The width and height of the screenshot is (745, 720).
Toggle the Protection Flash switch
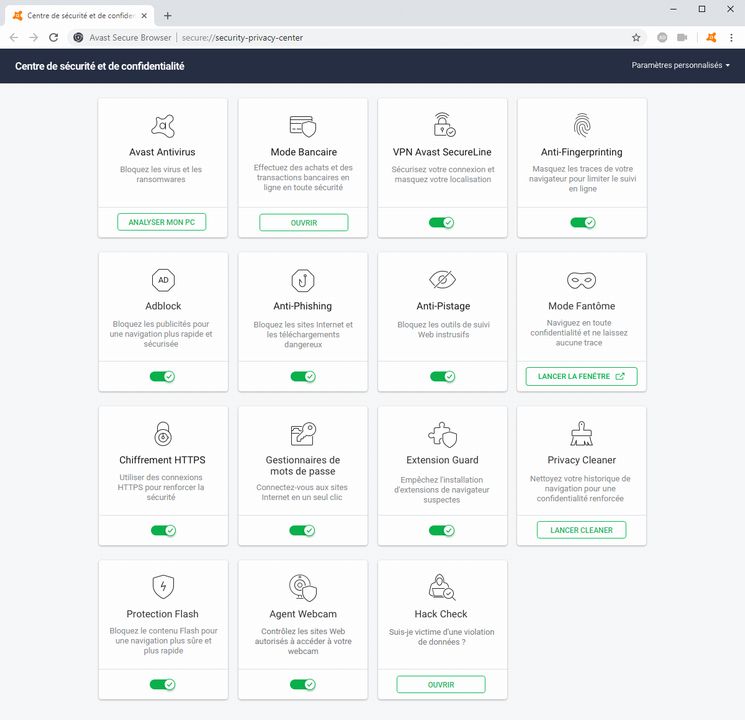coord(162,684)
